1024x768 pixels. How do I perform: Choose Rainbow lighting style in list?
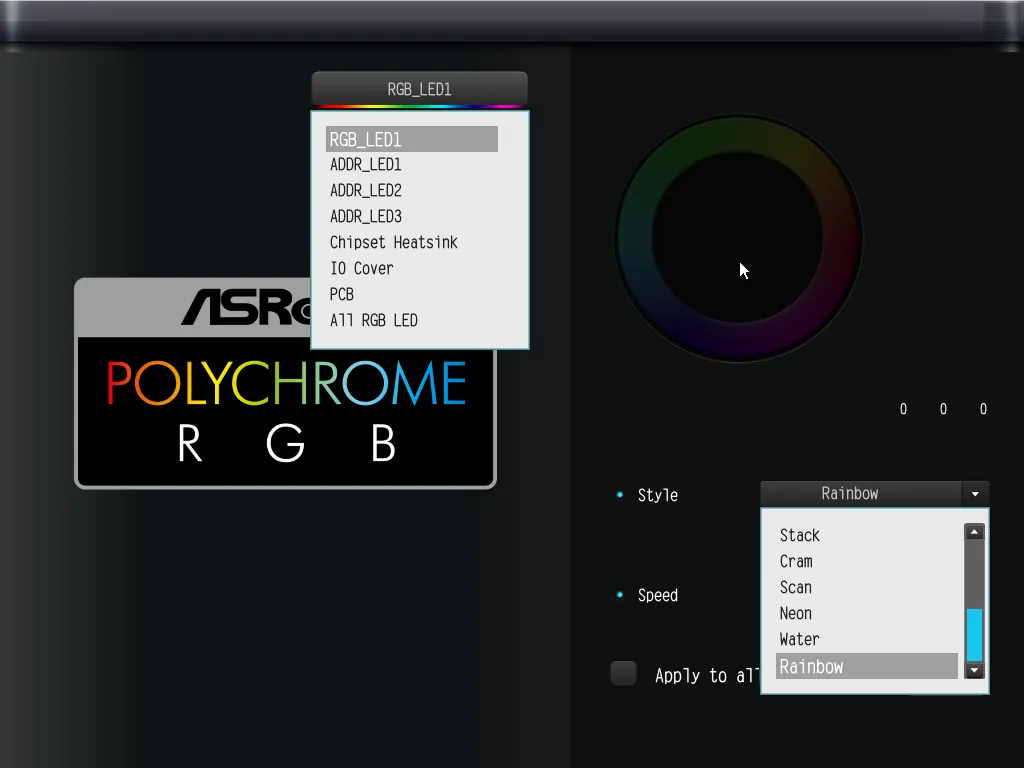tap(867, 666)
